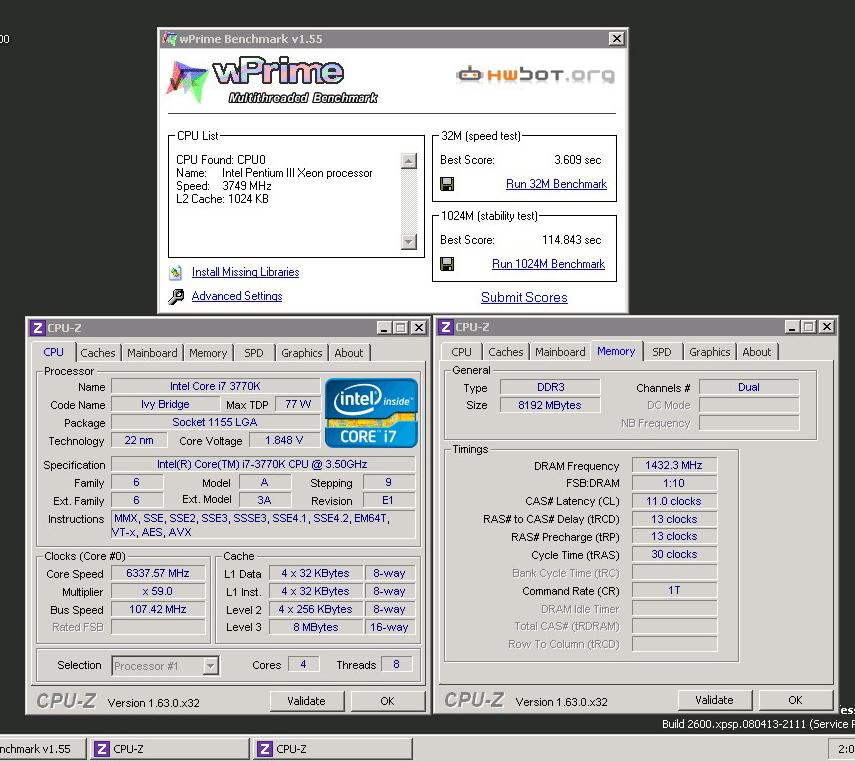Viewport: 855px width, 762px height.
Task: Click Validate in right CPU-Z window
Action: (x=714, y=700)
